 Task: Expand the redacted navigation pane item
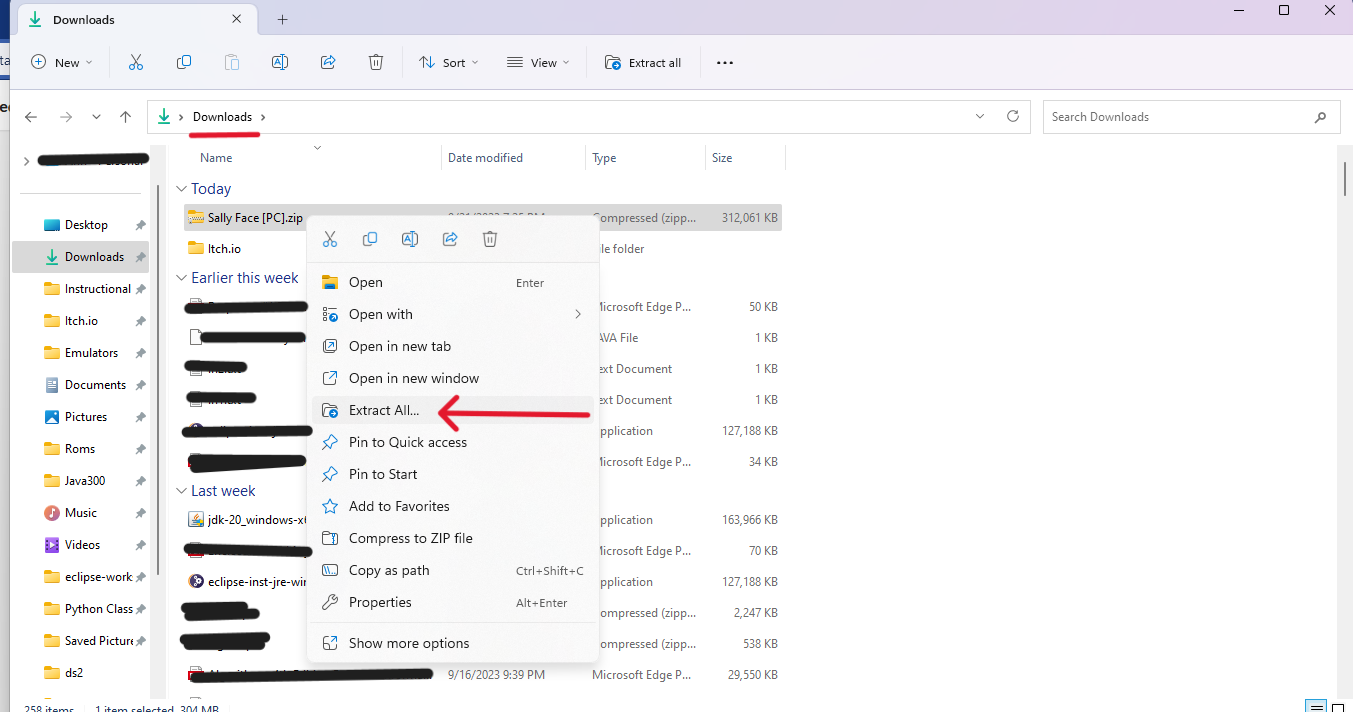coord(26,161)
